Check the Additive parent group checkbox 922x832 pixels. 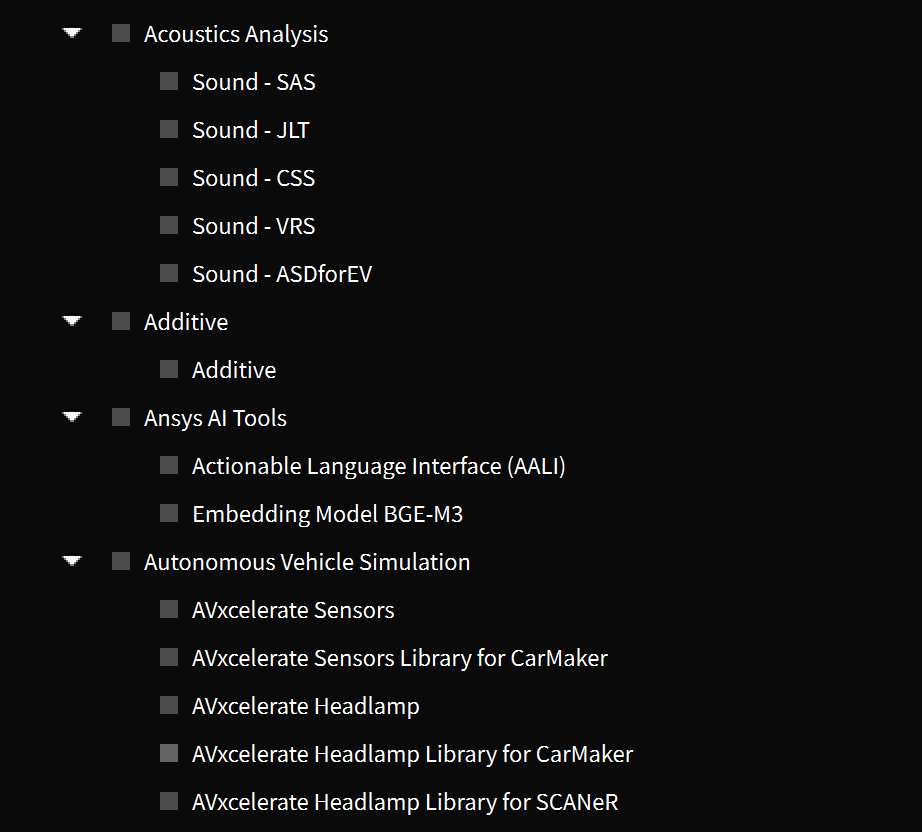(121, 322)
